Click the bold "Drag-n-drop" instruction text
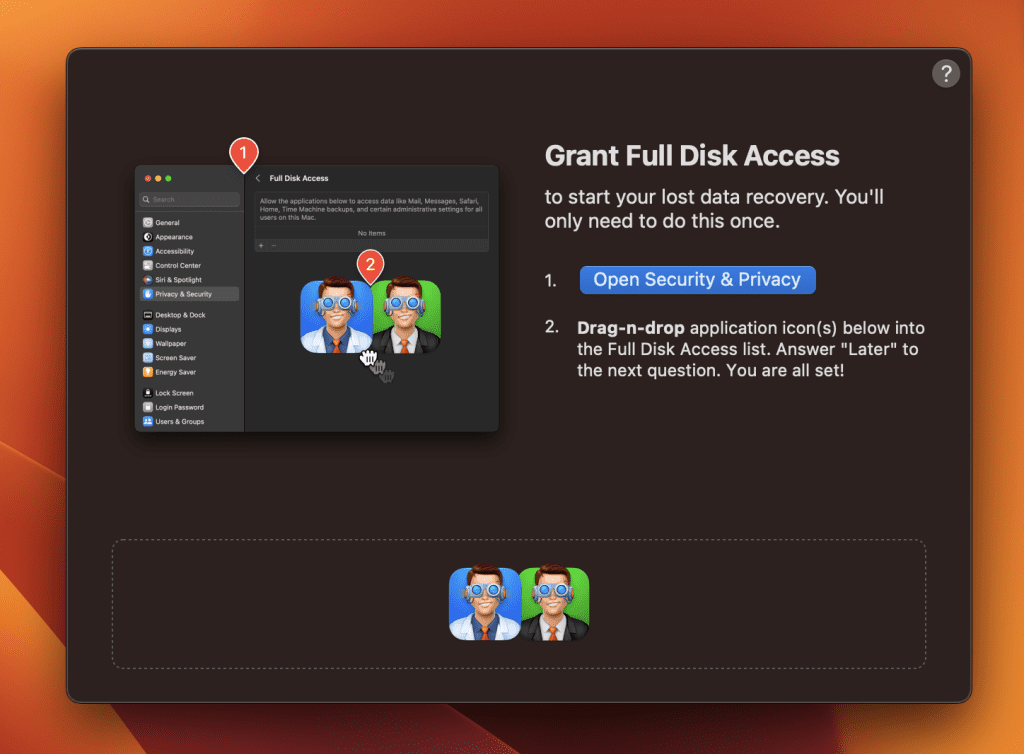The width and height of the screenshot is (1024, 754). pyautogui.click(x=631, y=328)
